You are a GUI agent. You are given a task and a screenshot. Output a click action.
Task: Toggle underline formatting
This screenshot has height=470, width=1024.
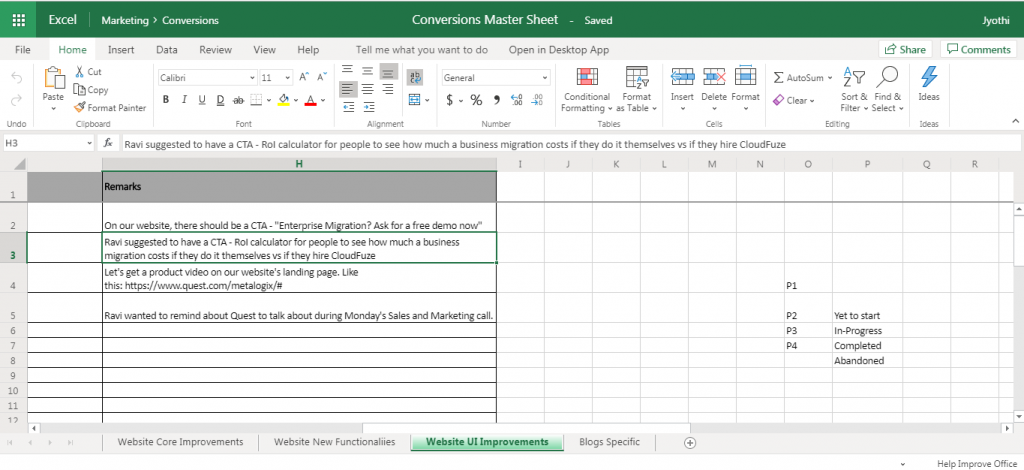pos(202,100)
